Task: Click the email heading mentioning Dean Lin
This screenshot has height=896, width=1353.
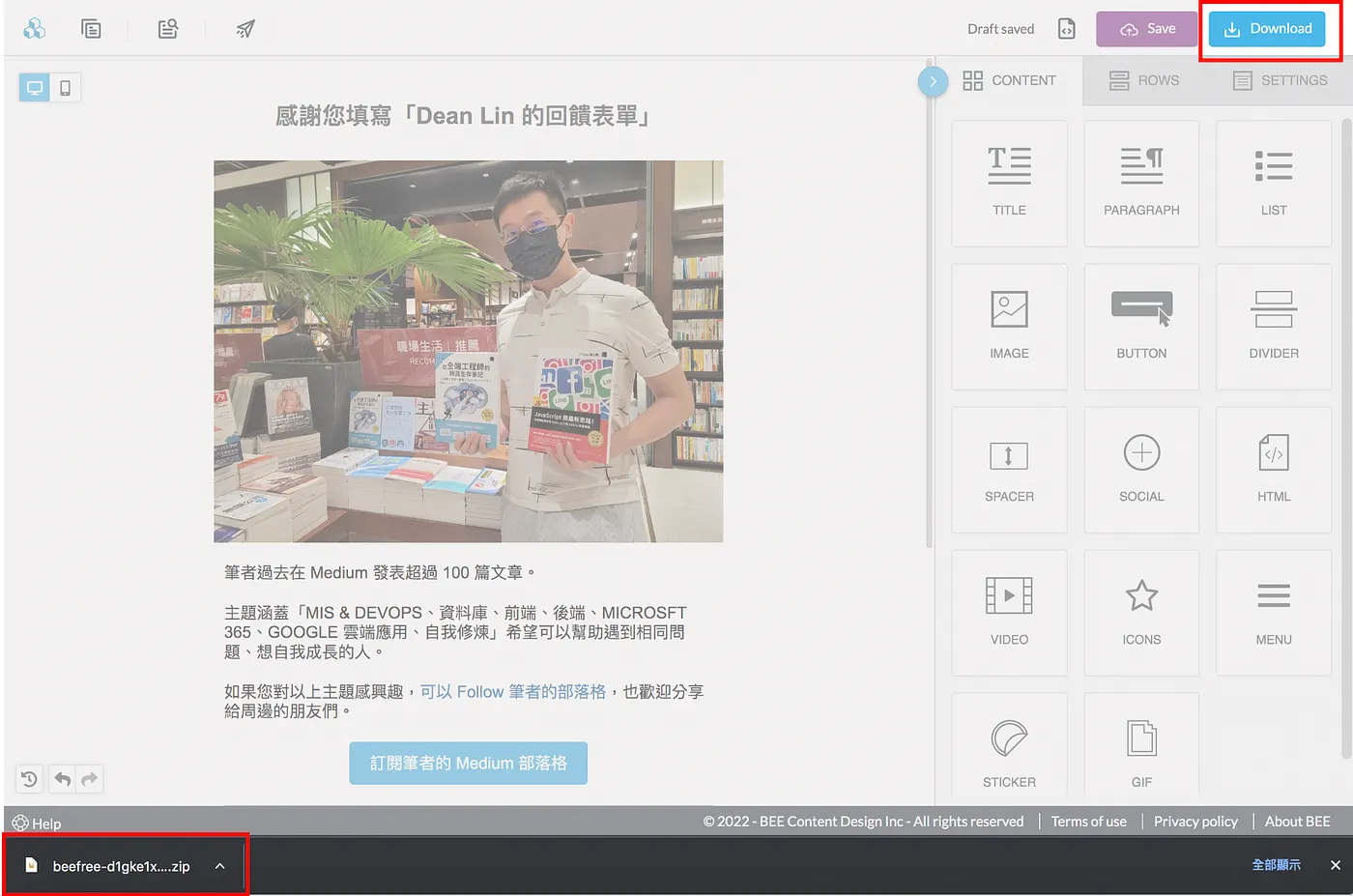Action: [463, 117]
